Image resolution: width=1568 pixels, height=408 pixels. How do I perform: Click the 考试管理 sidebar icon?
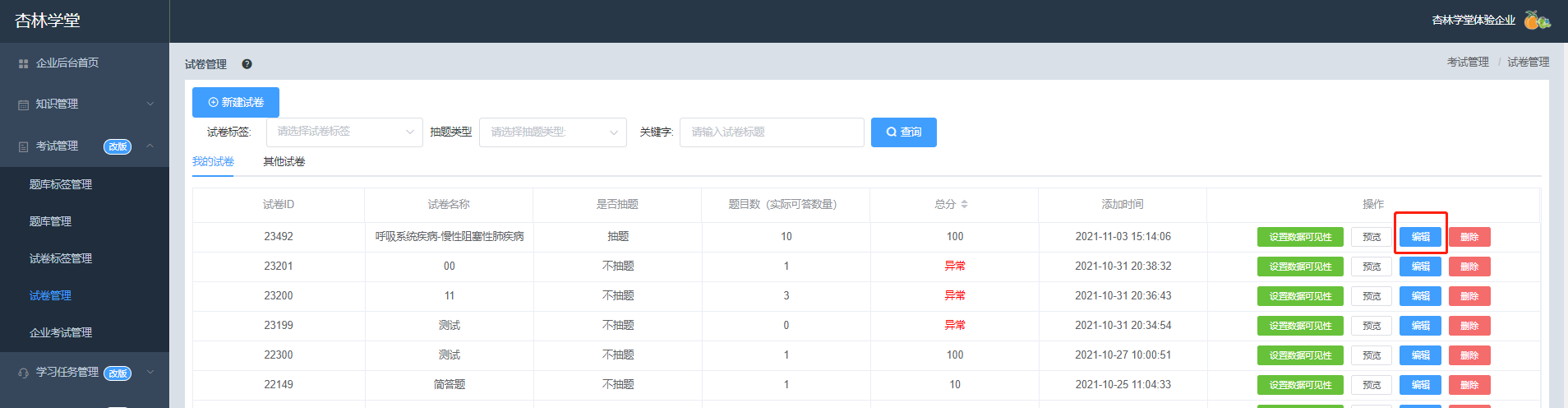(x=23, y=146)
